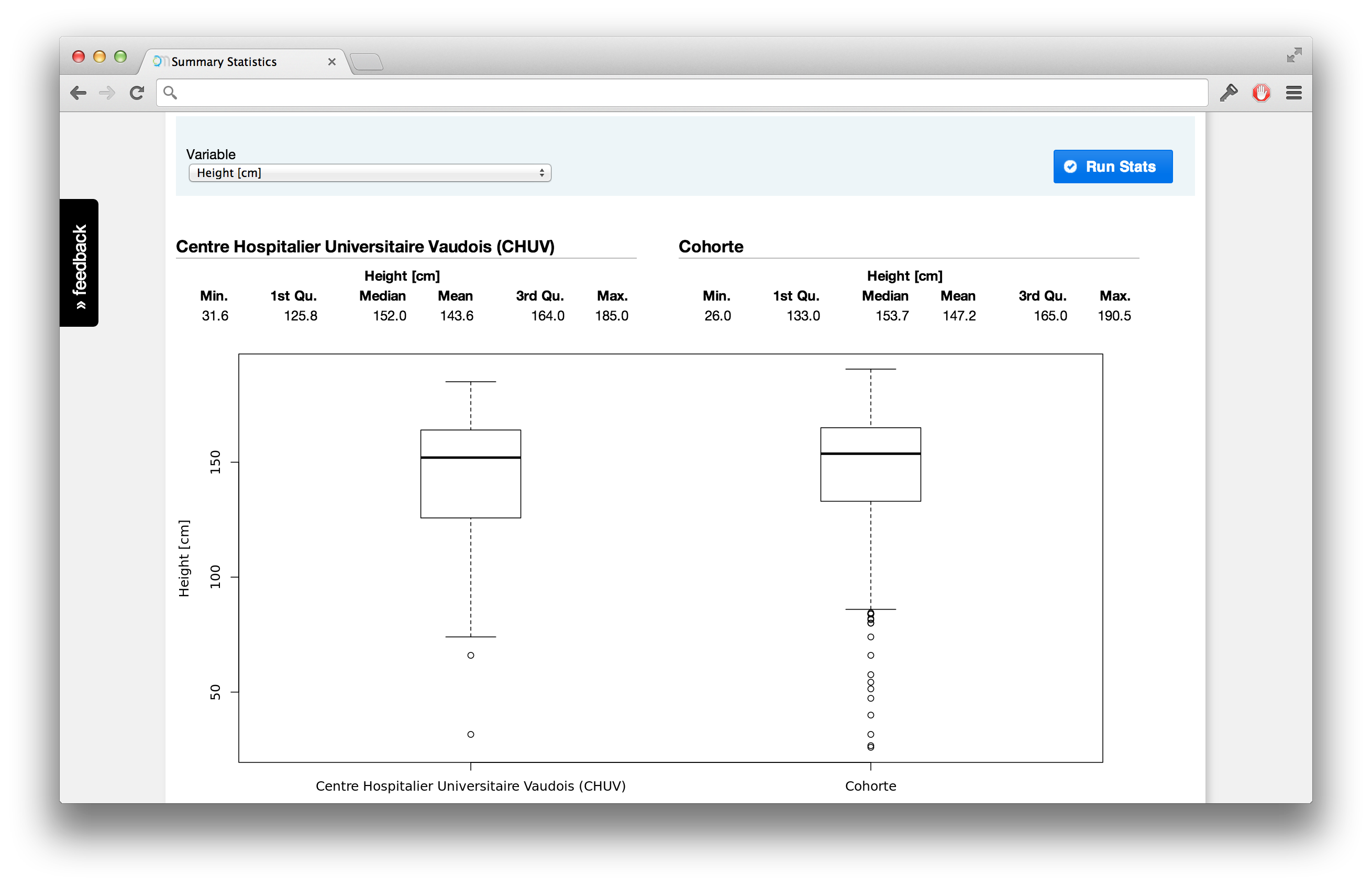
Task: Toggle fullscreen with the expand arrows icon
Action: point(1294,55)
